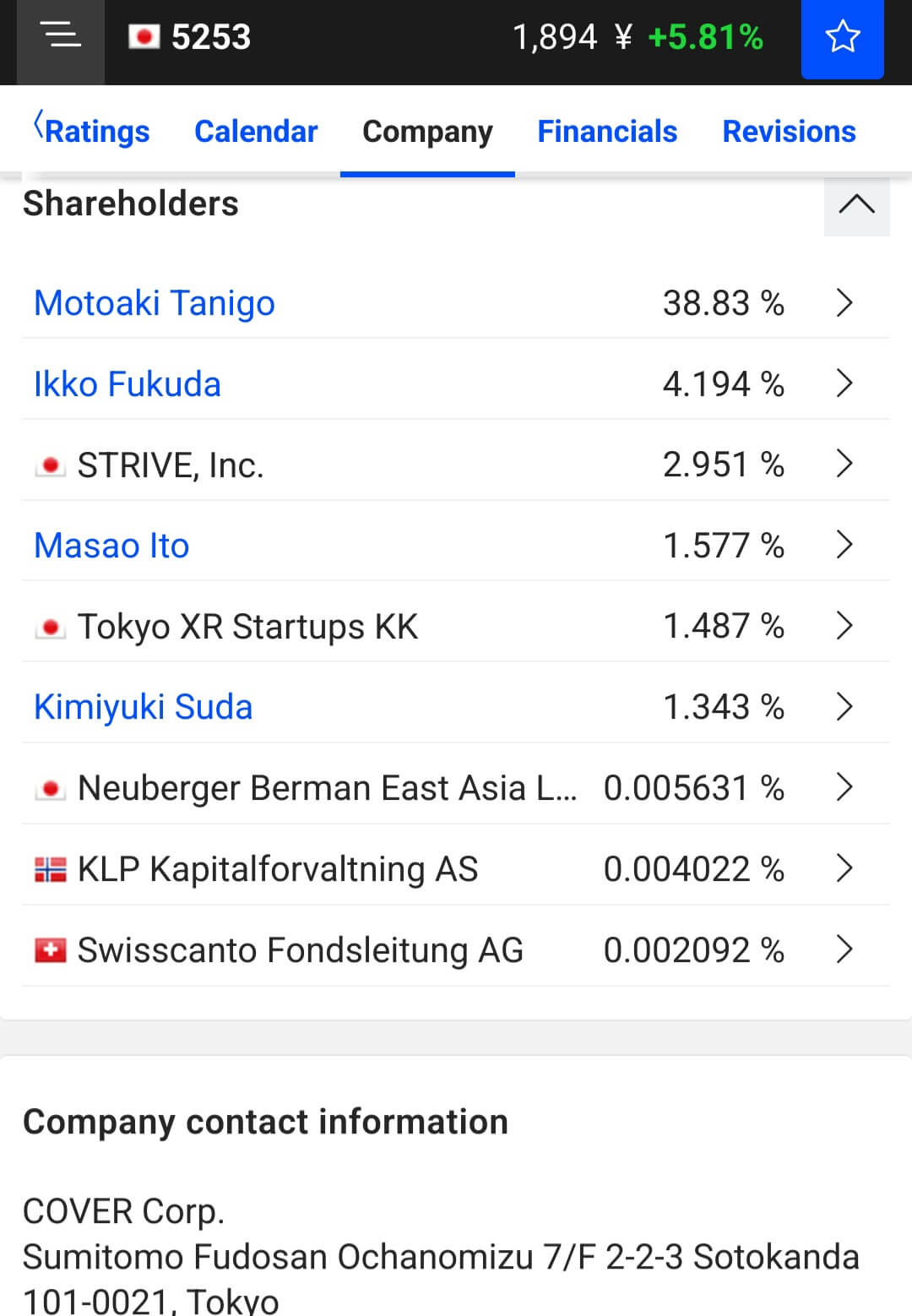Screen dimensions: 912x1316
Task: Open the hamburger menu icon
Action: point(61,37)
